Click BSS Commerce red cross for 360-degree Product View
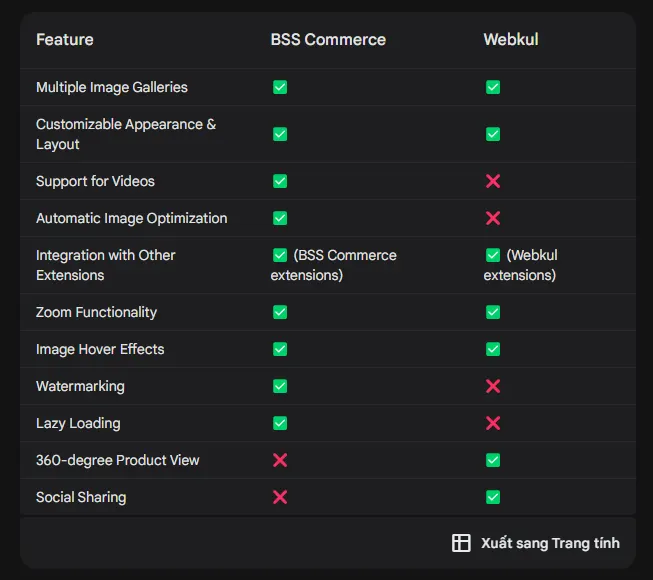The height and width of the screenshot is (580, 653). pos(280,460)
